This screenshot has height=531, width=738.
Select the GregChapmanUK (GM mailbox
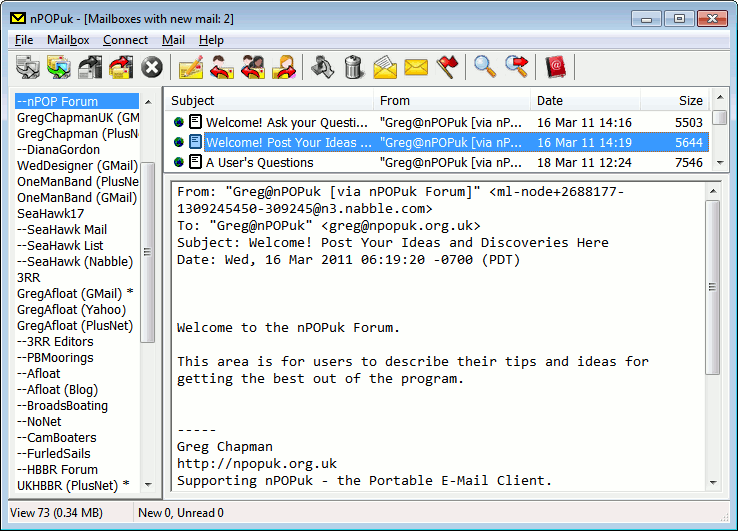click(x=77, y=117)
